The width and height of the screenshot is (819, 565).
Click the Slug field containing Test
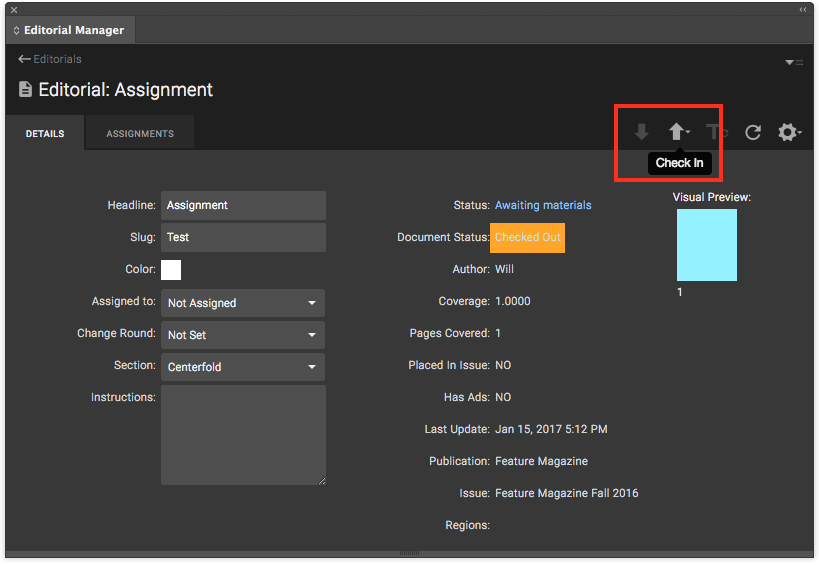pyautogui.click(x=243, y=237)
